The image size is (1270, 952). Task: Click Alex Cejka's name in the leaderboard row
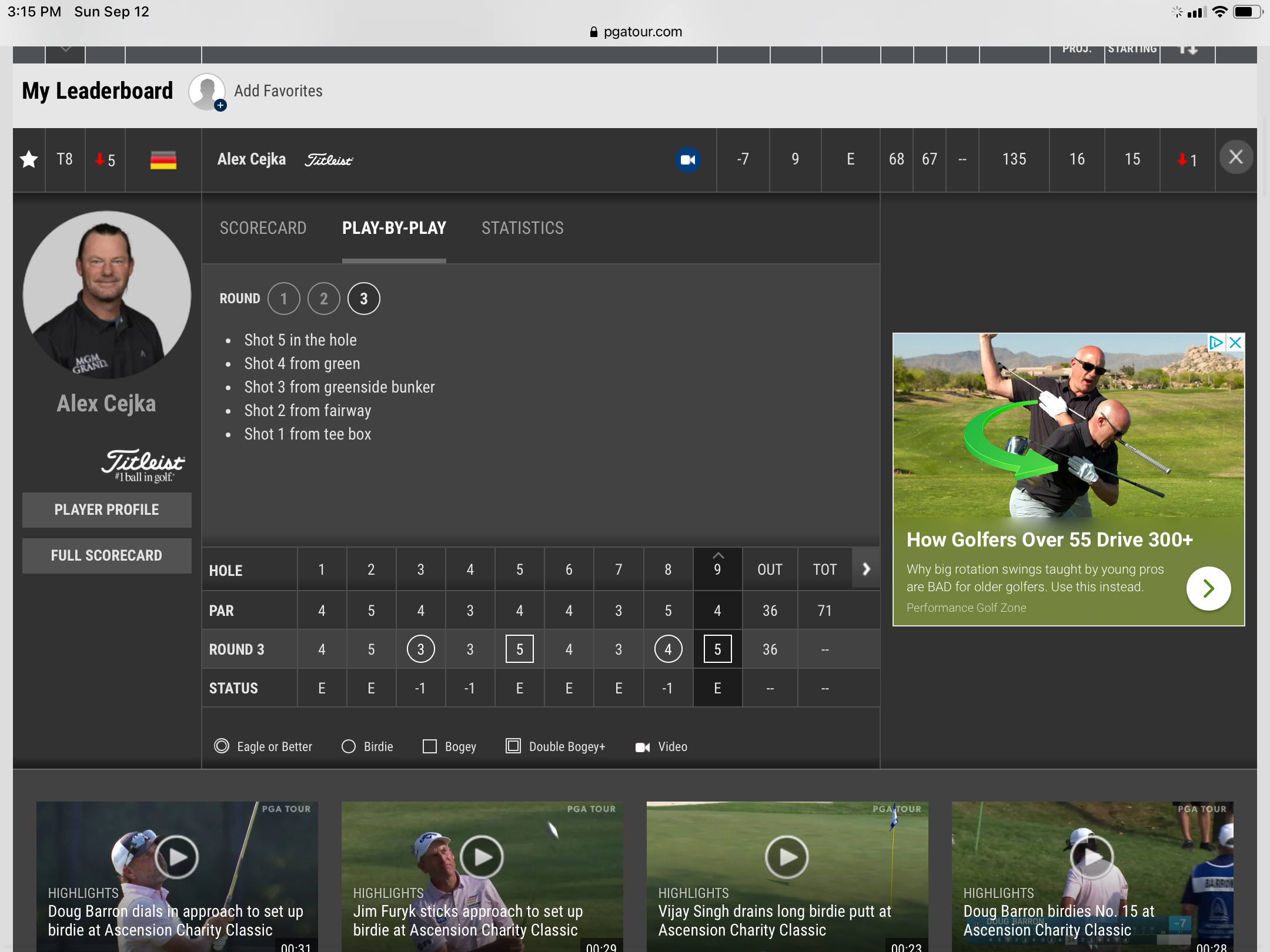point(252,159)
